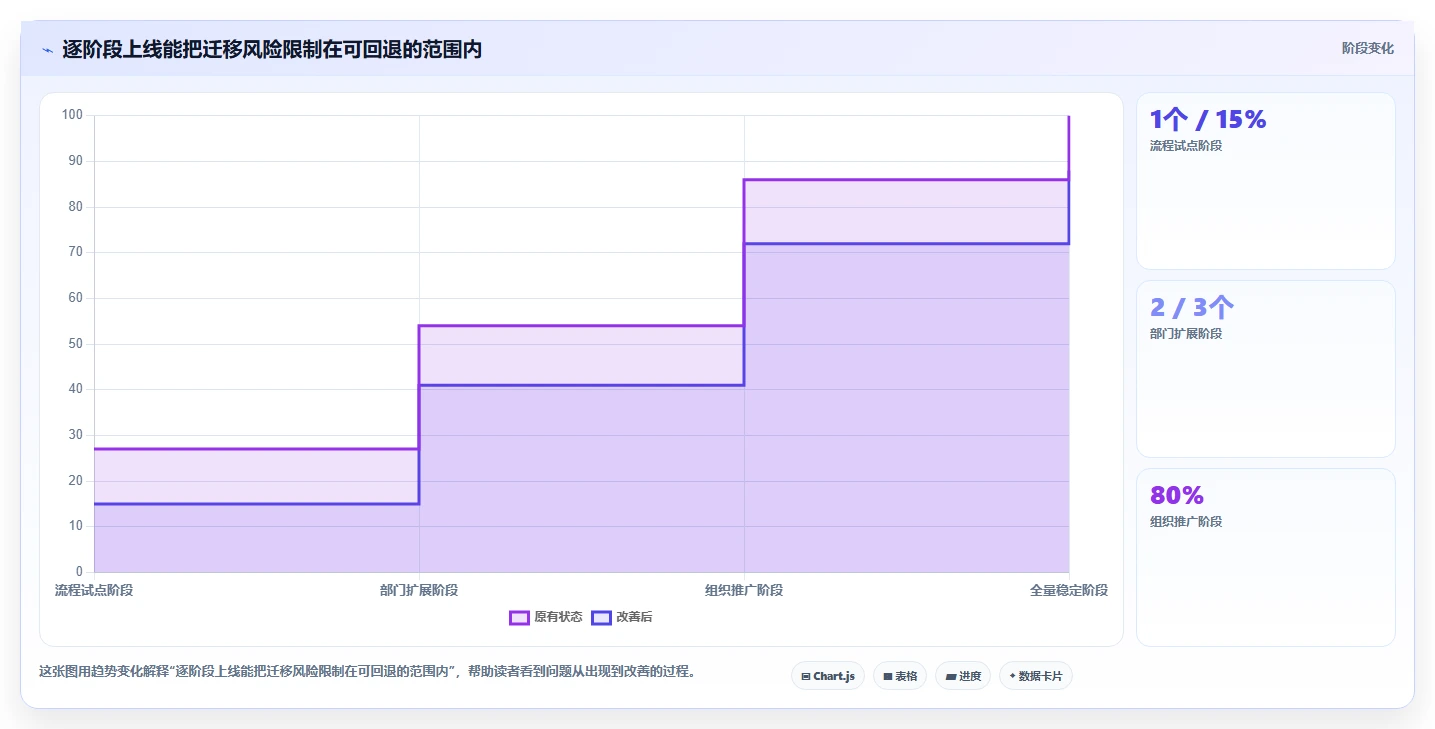Viewport: 1435px width, 729px height.
Task: Click the 阶段变化 label in header
Action: pos(1367,48)
